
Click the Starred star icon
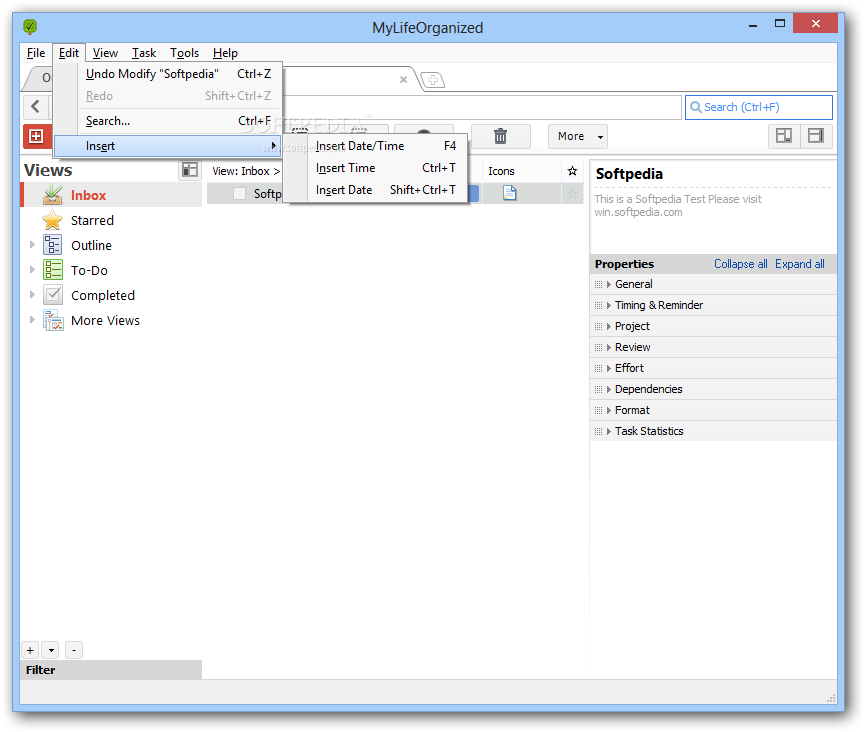[x=52, y=220]
